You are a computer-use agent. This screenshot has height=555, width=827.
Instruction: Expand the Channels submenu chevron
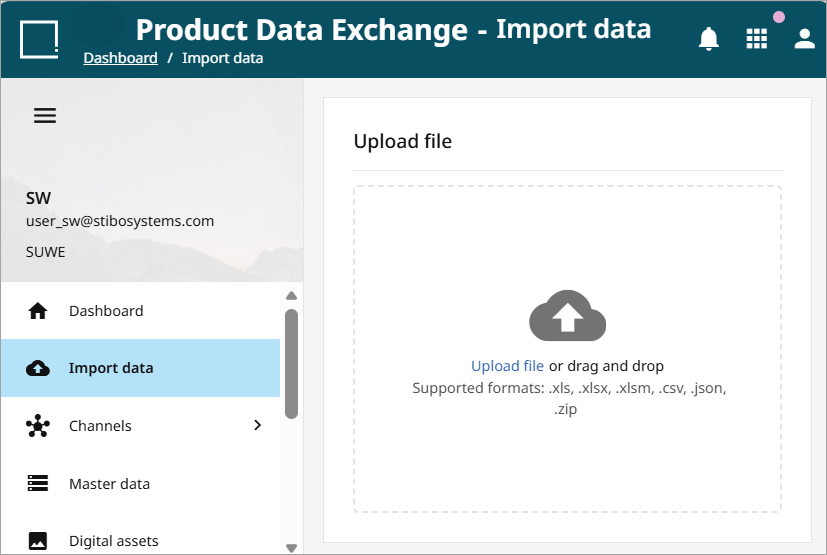[x=257, y=425]
